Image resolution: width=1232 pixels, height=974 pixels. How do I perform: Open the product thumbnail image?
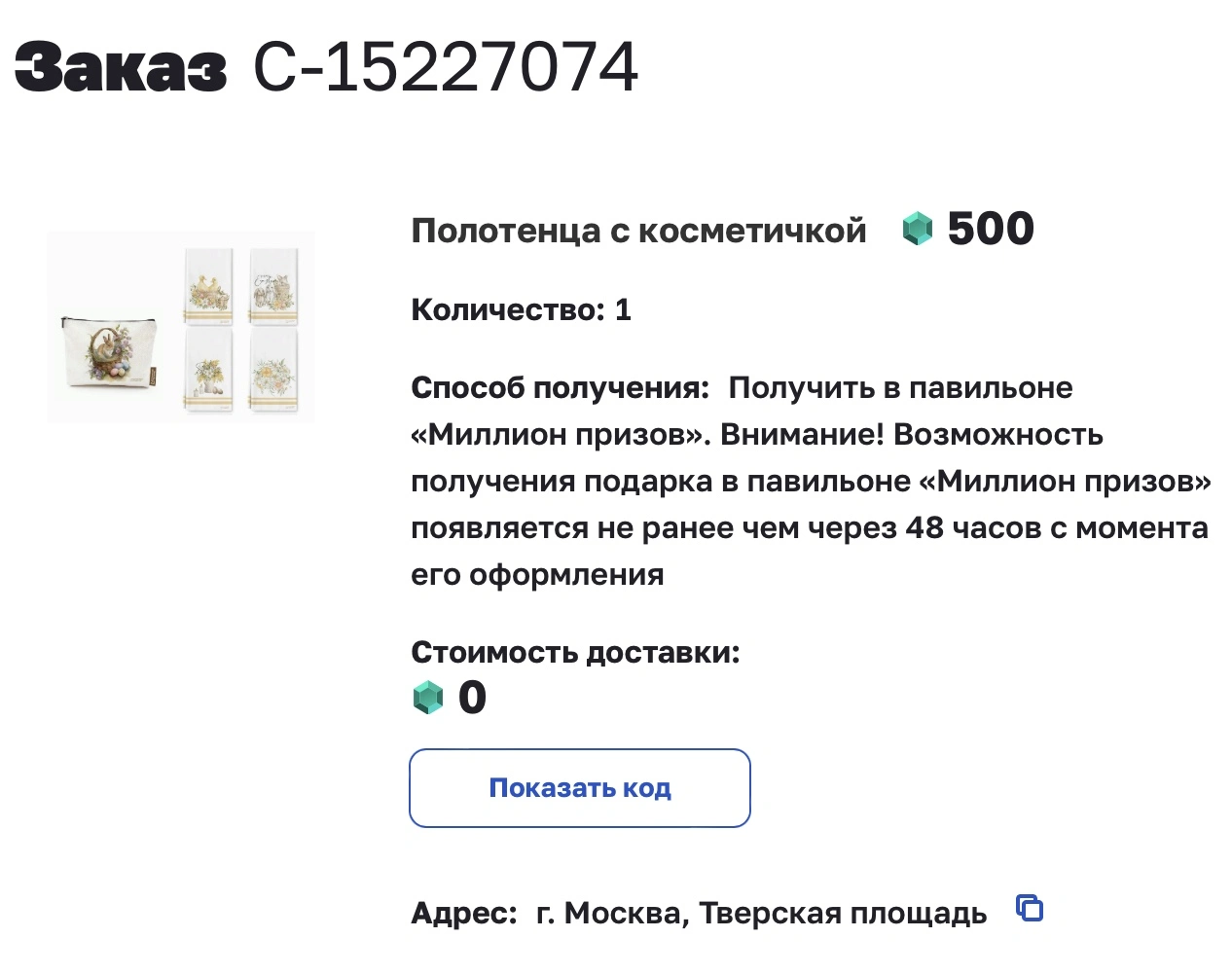point(181,327)
